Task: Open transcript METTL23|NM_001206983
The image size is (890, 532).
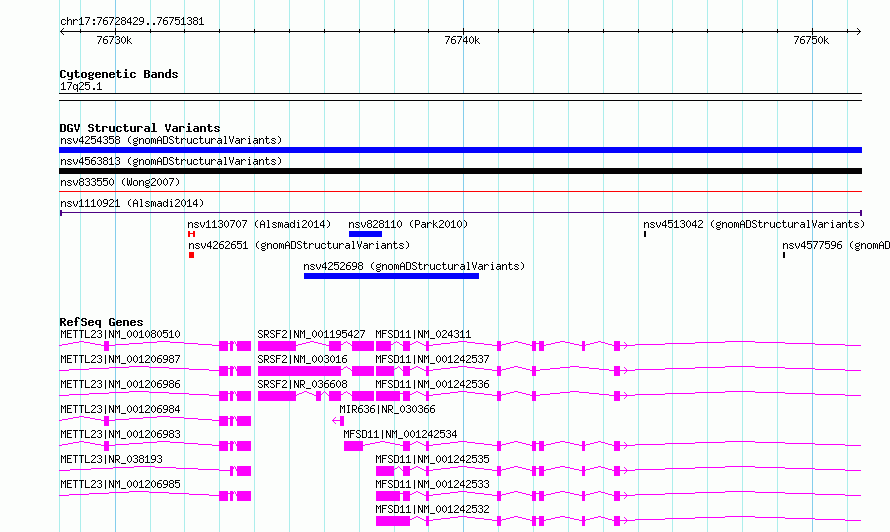Action: (120, 434)
